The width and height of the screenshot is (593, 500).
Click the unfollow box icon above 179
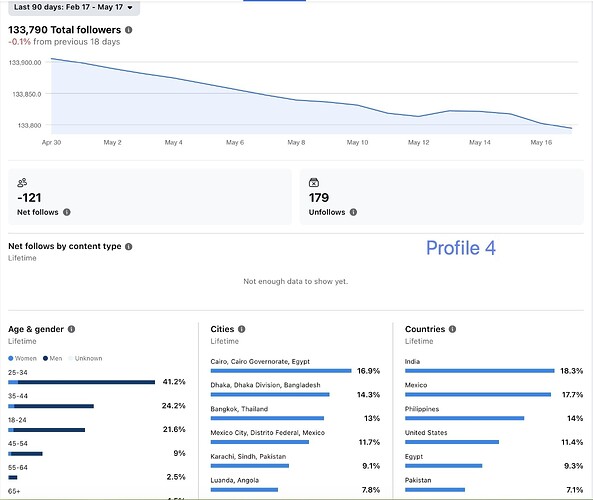click(x=314, y=183)
